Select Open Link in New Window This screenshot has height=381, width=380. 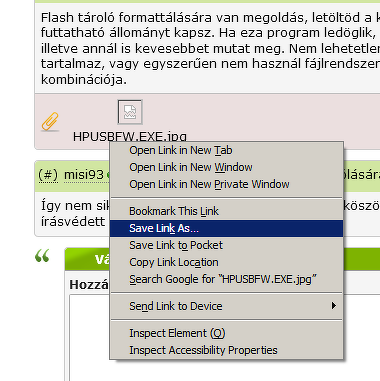click(x=226, y=167)
